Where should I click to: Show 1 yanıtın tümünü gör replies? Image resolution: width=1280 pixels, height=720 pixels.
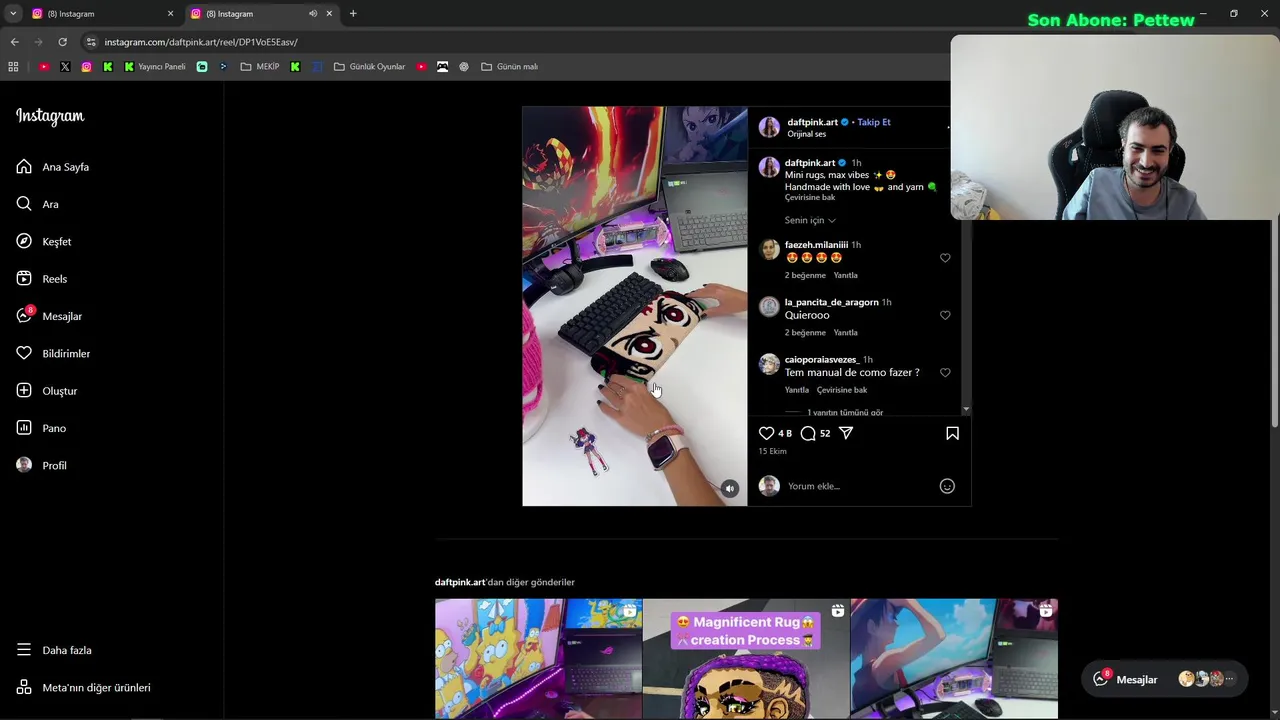845,412
